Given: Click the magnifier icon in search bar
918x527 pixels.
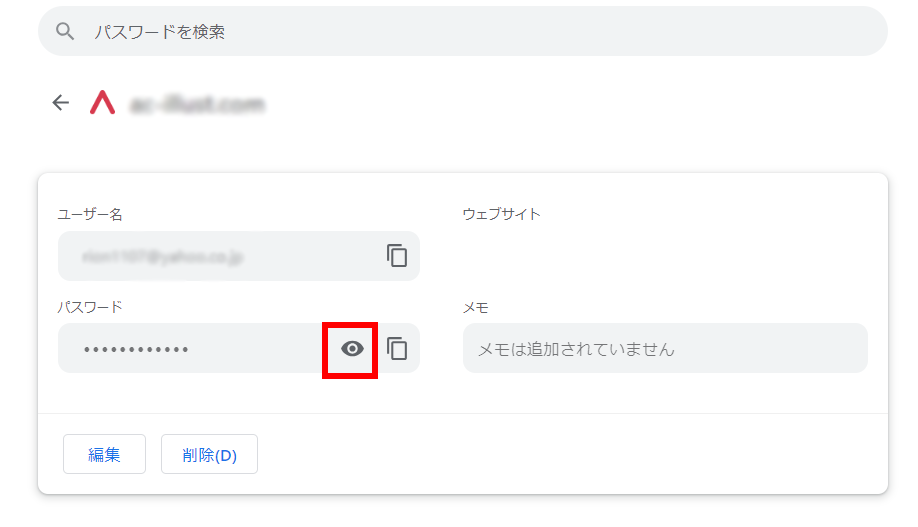Looking at the screenshot, I should click(65, 32).
